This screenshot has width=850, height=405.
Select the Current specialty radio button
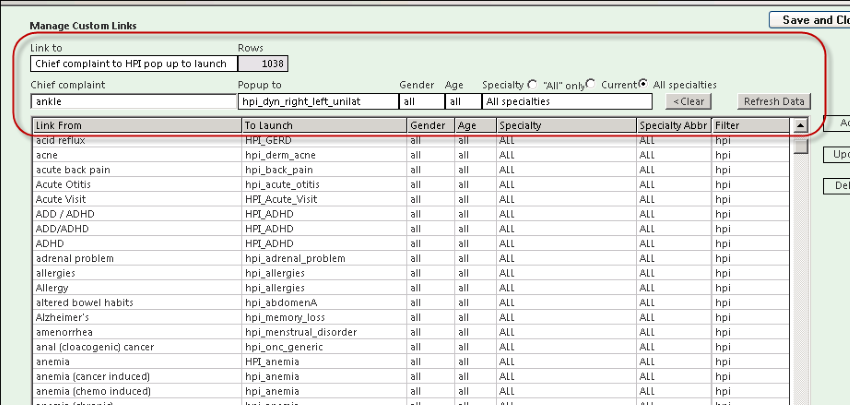pyautogui.click(x=590, y=84)
